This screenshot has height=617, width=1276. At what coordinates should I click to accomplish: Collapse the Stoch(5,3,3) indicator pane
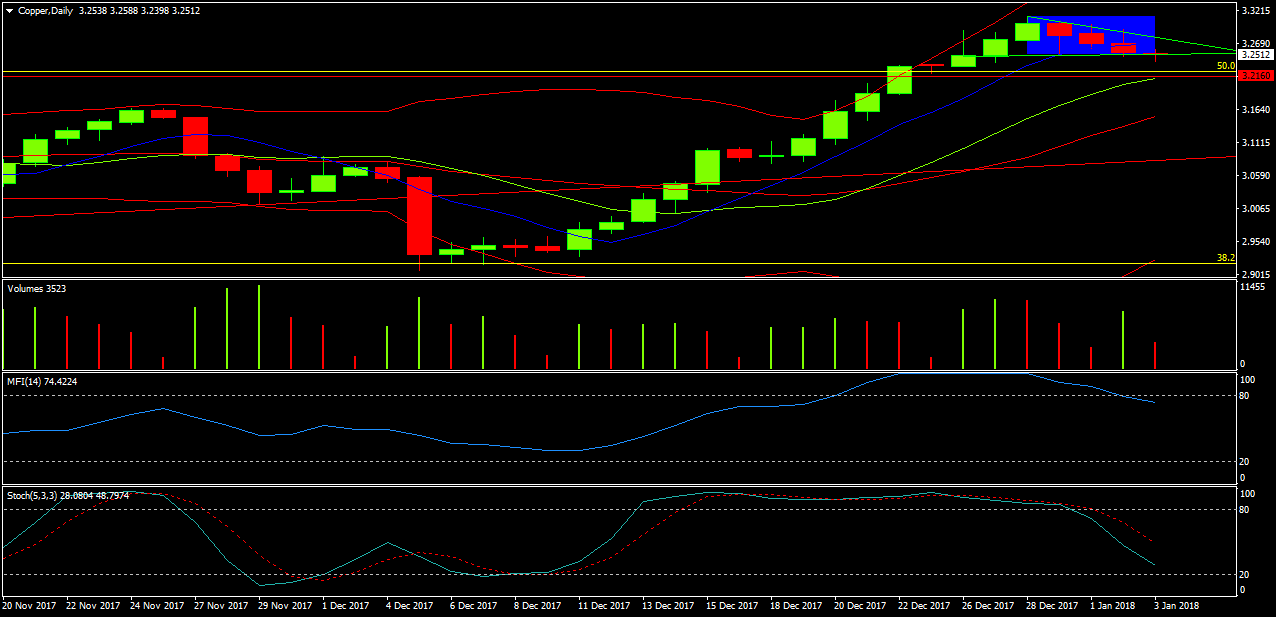point(70,492)
